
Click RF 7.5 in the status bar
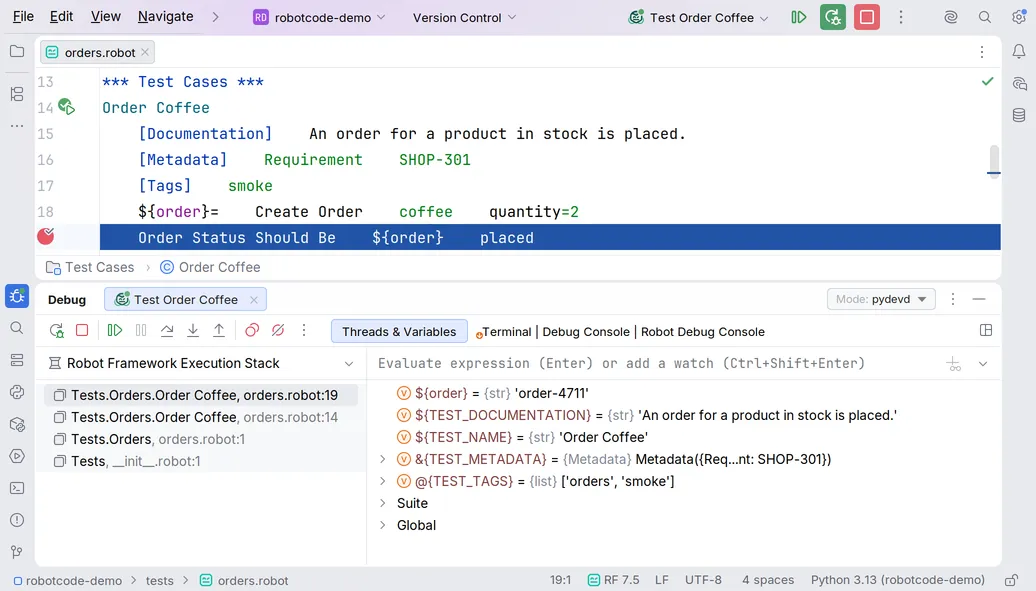point(614,580)
